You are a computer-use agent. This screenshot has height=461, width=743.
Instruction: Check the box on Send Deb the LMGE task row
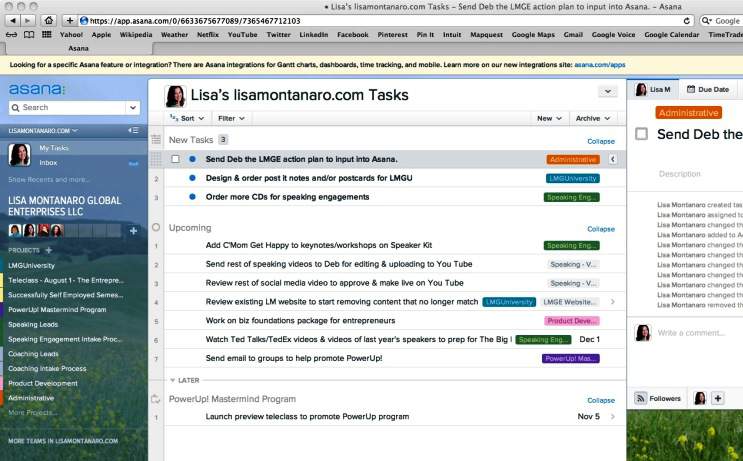click(175, 159)
